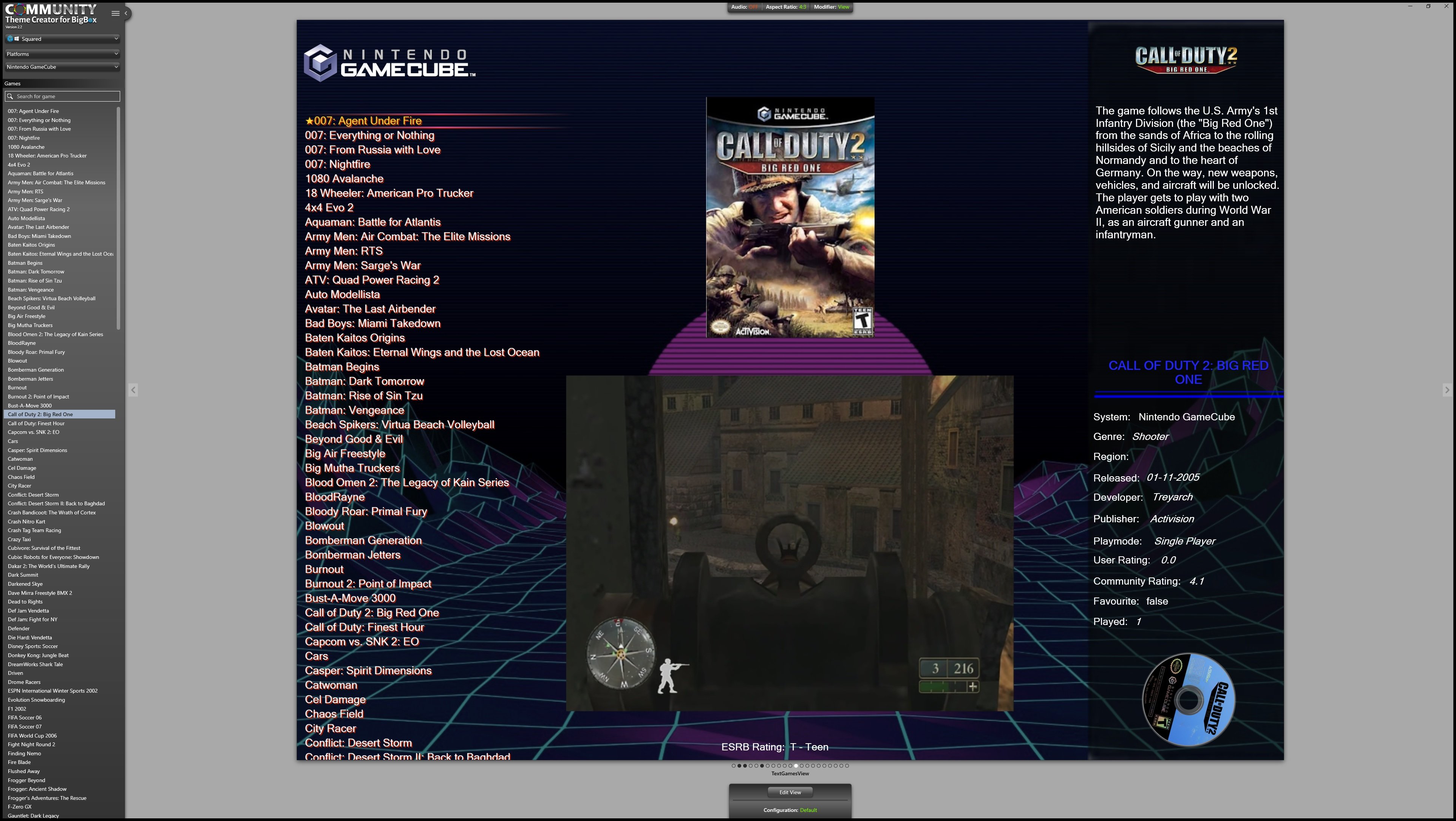Restore down the application window
Image resolution: width=1456 pixels, height=821 pixels.
pos(1428,6)
